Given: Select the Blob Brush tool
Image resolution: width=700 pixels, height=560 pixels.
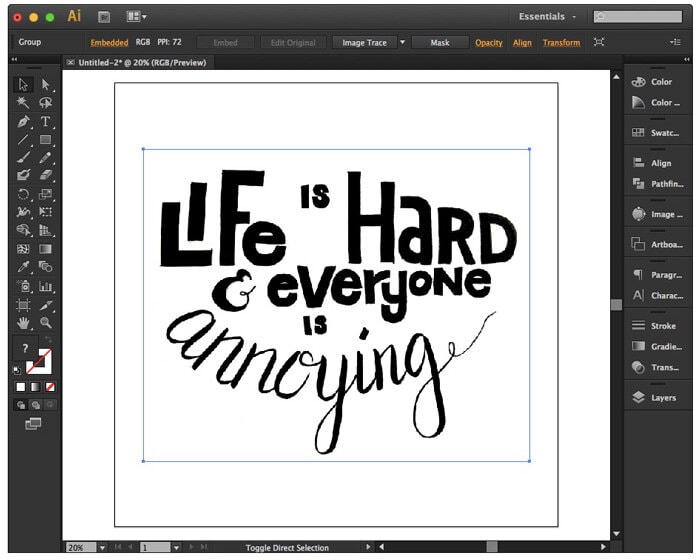Looking at the screenshot, I should 23,175.
